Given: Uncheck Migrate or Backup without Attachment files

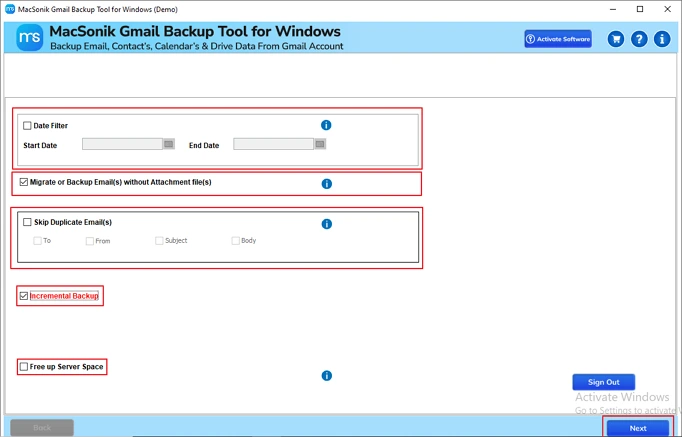Looking at the screenshot, I should 23,182.
